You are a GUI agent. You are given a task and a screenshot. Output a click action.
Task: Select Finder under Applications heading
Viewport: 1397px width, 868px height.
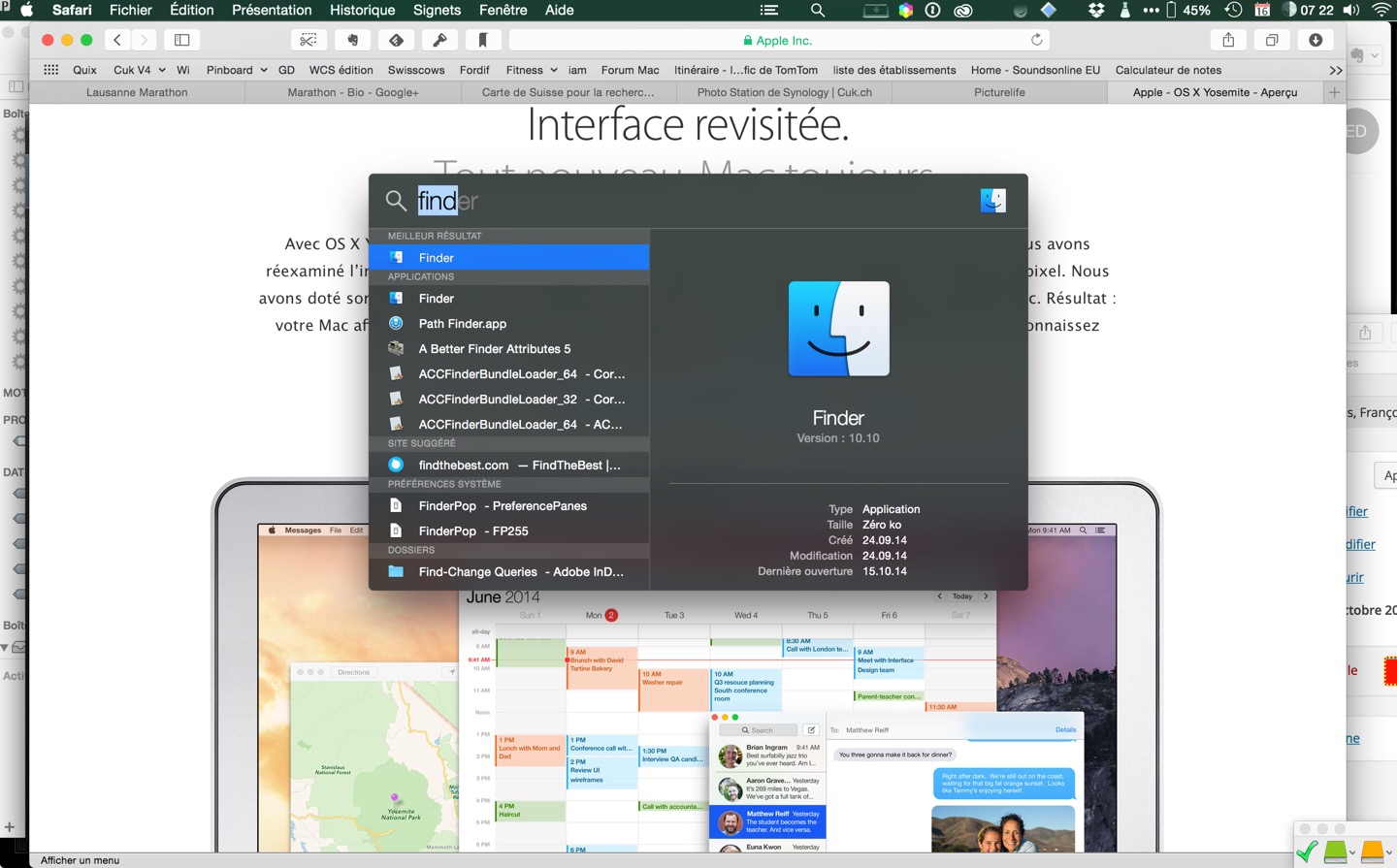[x=508, y=298]
